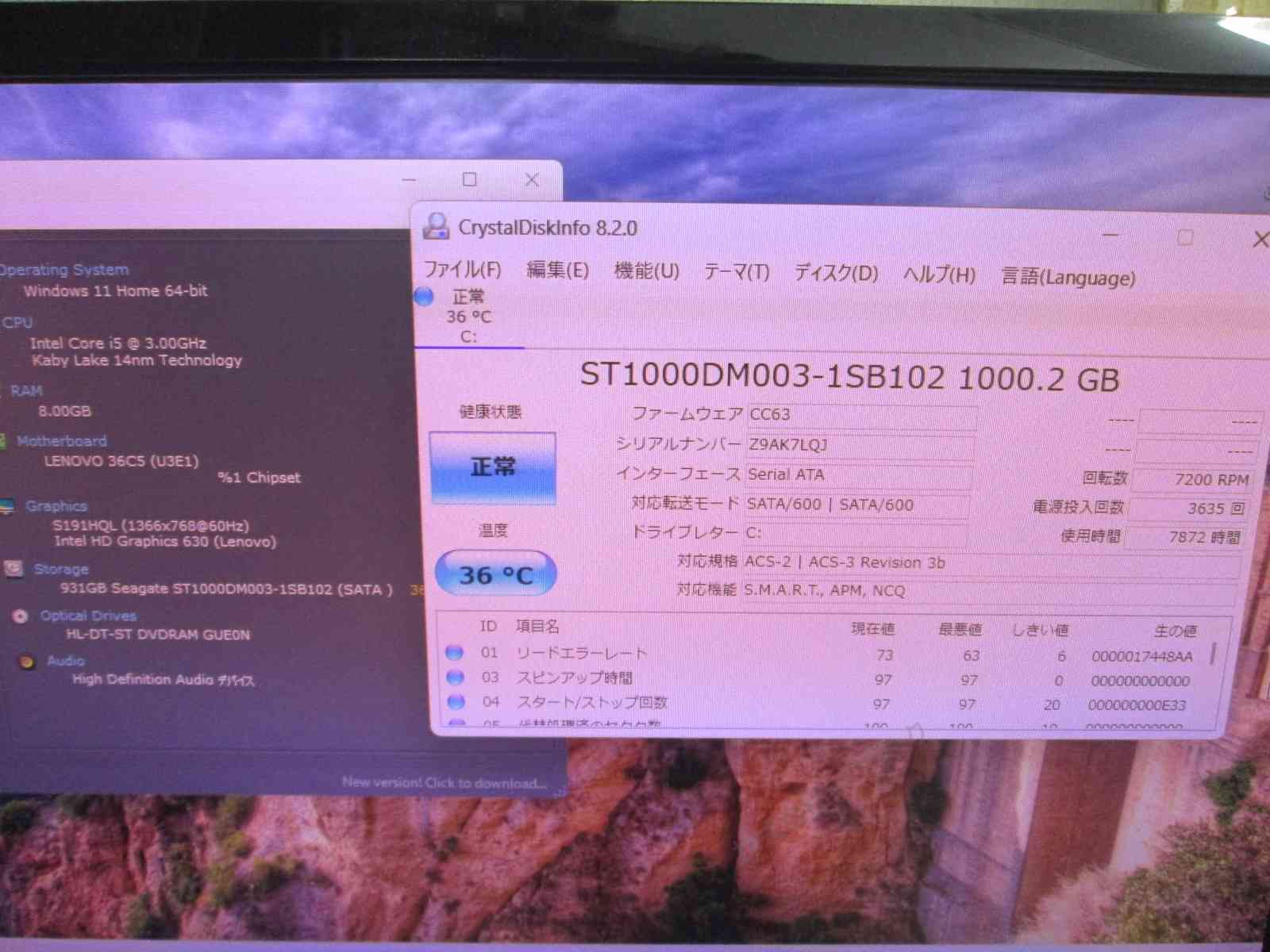Click the Optical Drives icon in Speccy

point(21,616)
